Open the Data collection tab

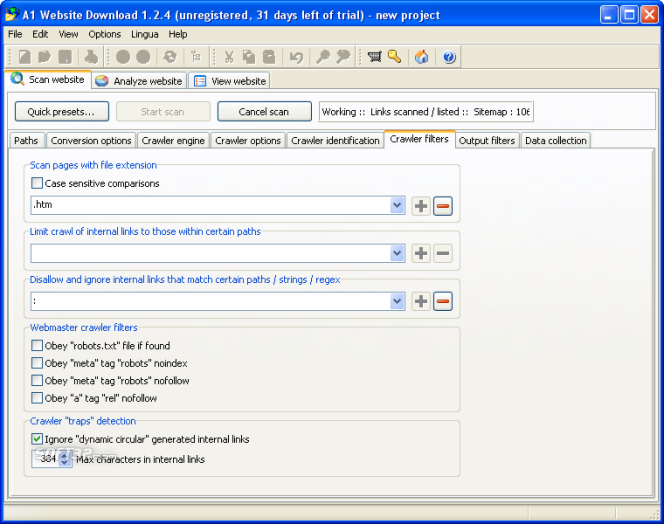tap(556, 141)
